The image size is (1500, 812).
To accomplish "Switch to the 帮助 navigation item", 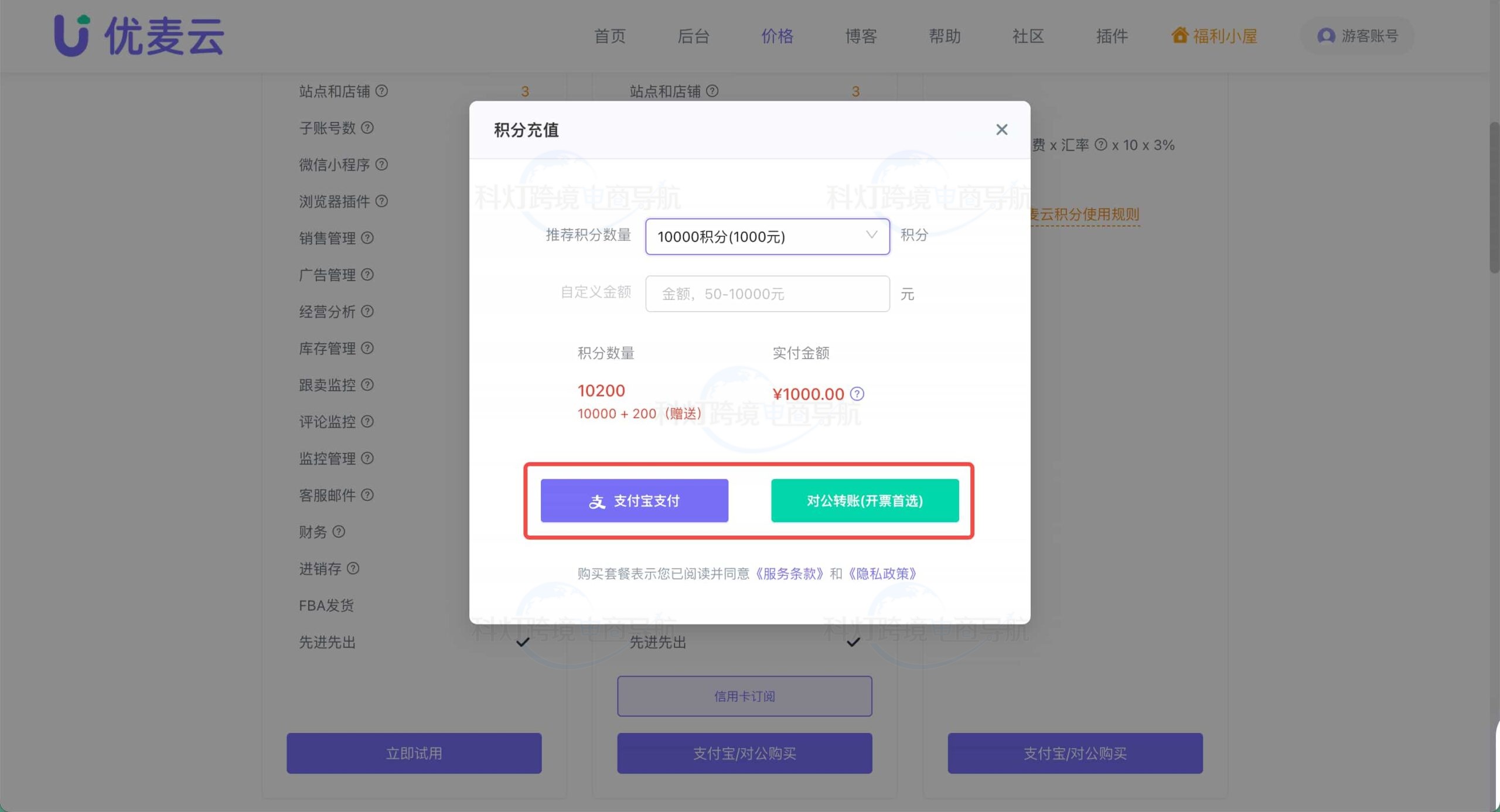I will [x=945, y=36].
